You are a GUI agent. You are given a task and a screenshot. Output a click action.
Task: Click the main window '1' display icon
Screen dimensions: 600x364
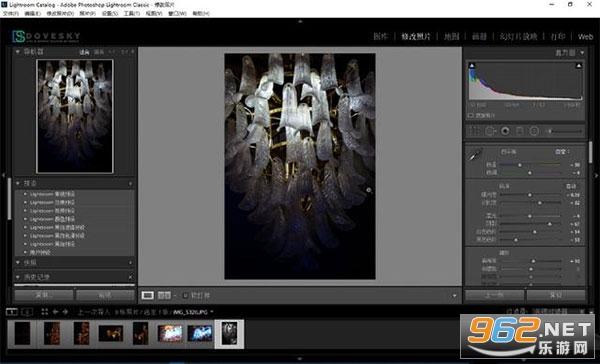[12, 312]
